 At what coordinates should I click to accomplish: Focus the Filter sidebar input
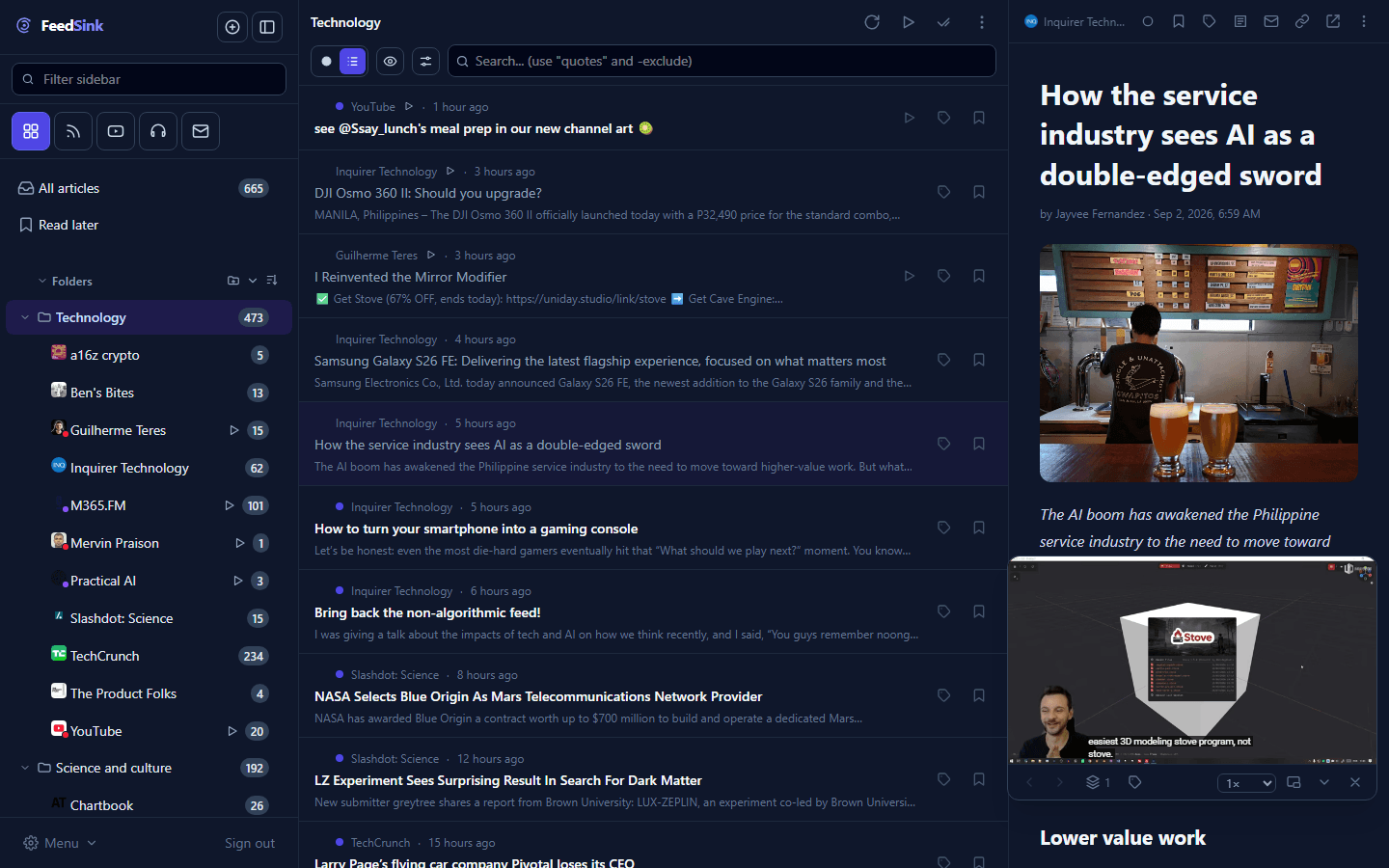(x=149, y=79)
